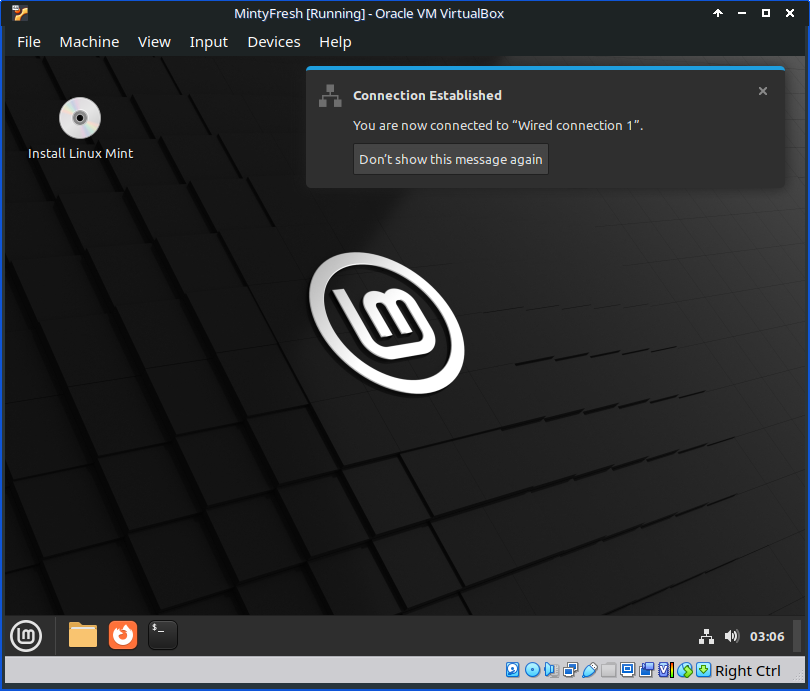Click the show desktop strip at panel edge
810x691 pixels.
pyautogui.click(x=797, y=636)
